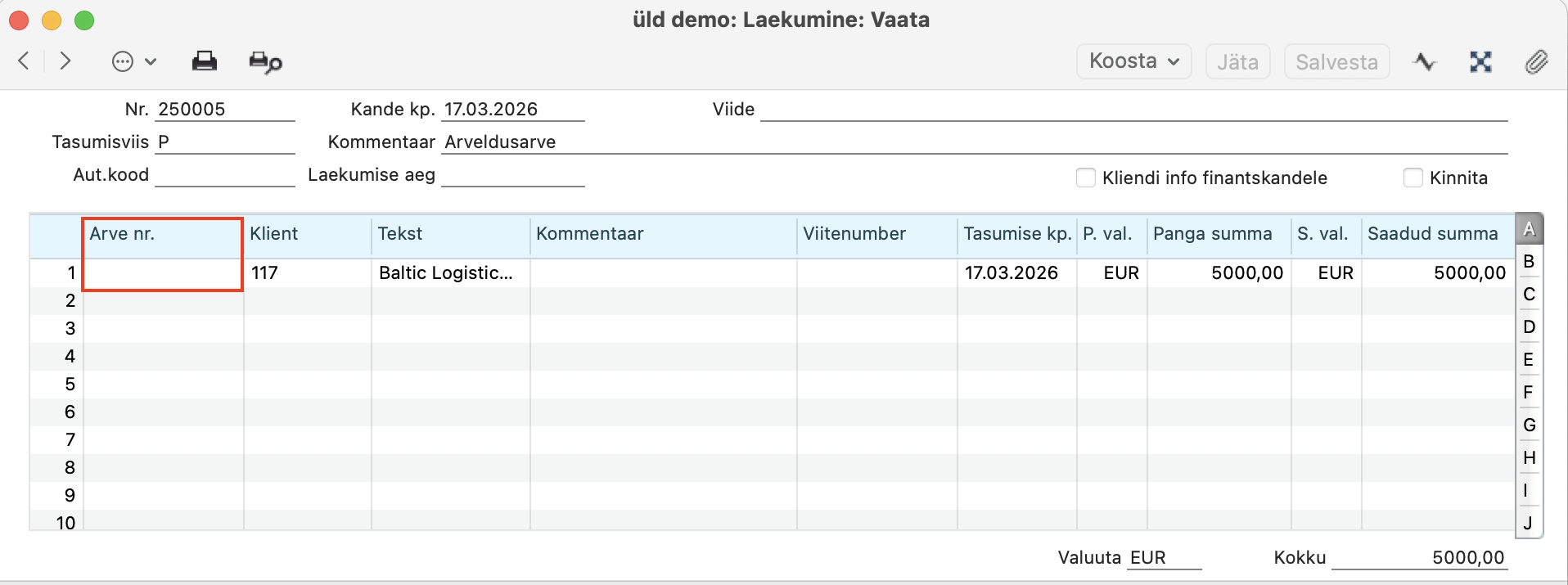Select tab F on the right
1568x585 pixels.
pos(1528,393)
